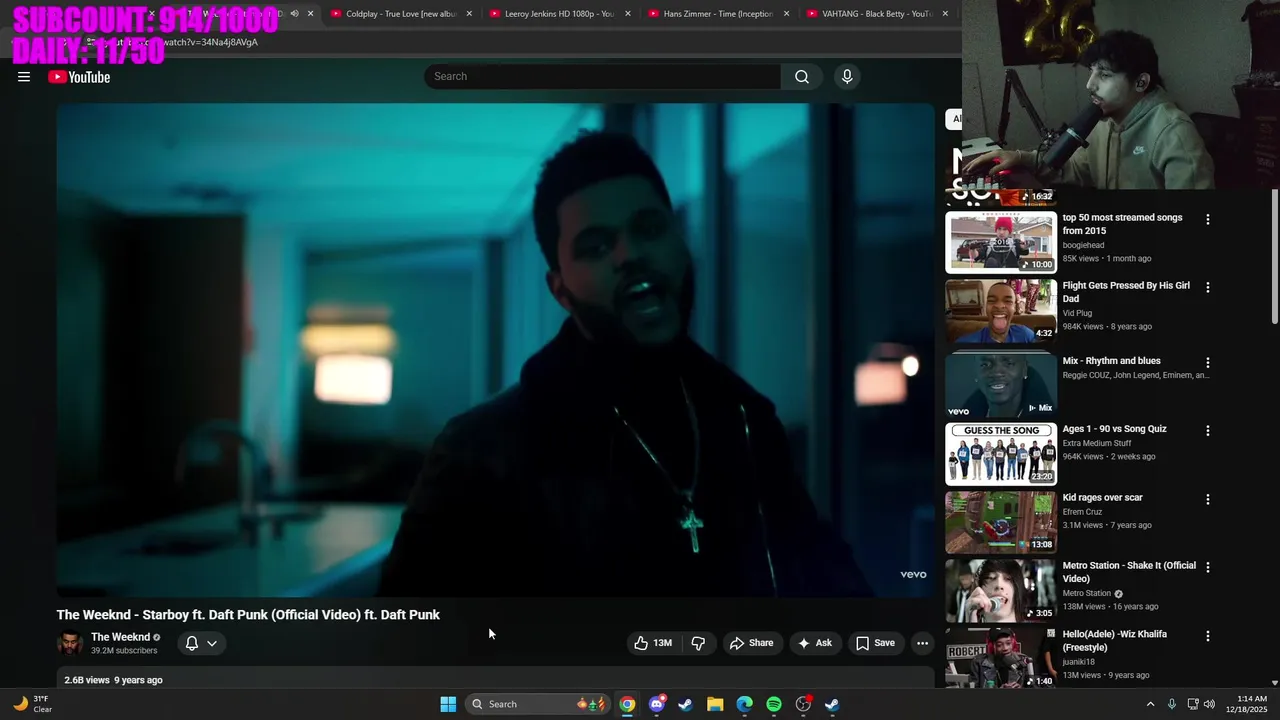Open The Weeknd channel name link
This screenshot has width=1280, height=720.
coord(120,637)
